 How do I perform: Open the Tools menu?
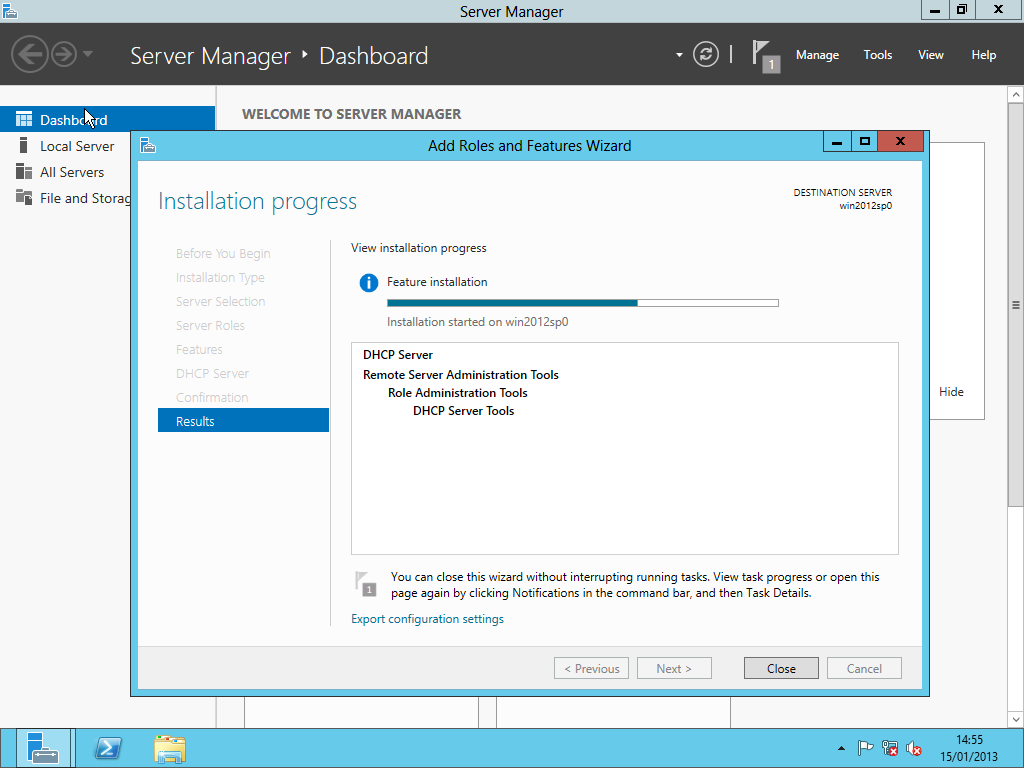pyautogui.click(x=877, y=55)
